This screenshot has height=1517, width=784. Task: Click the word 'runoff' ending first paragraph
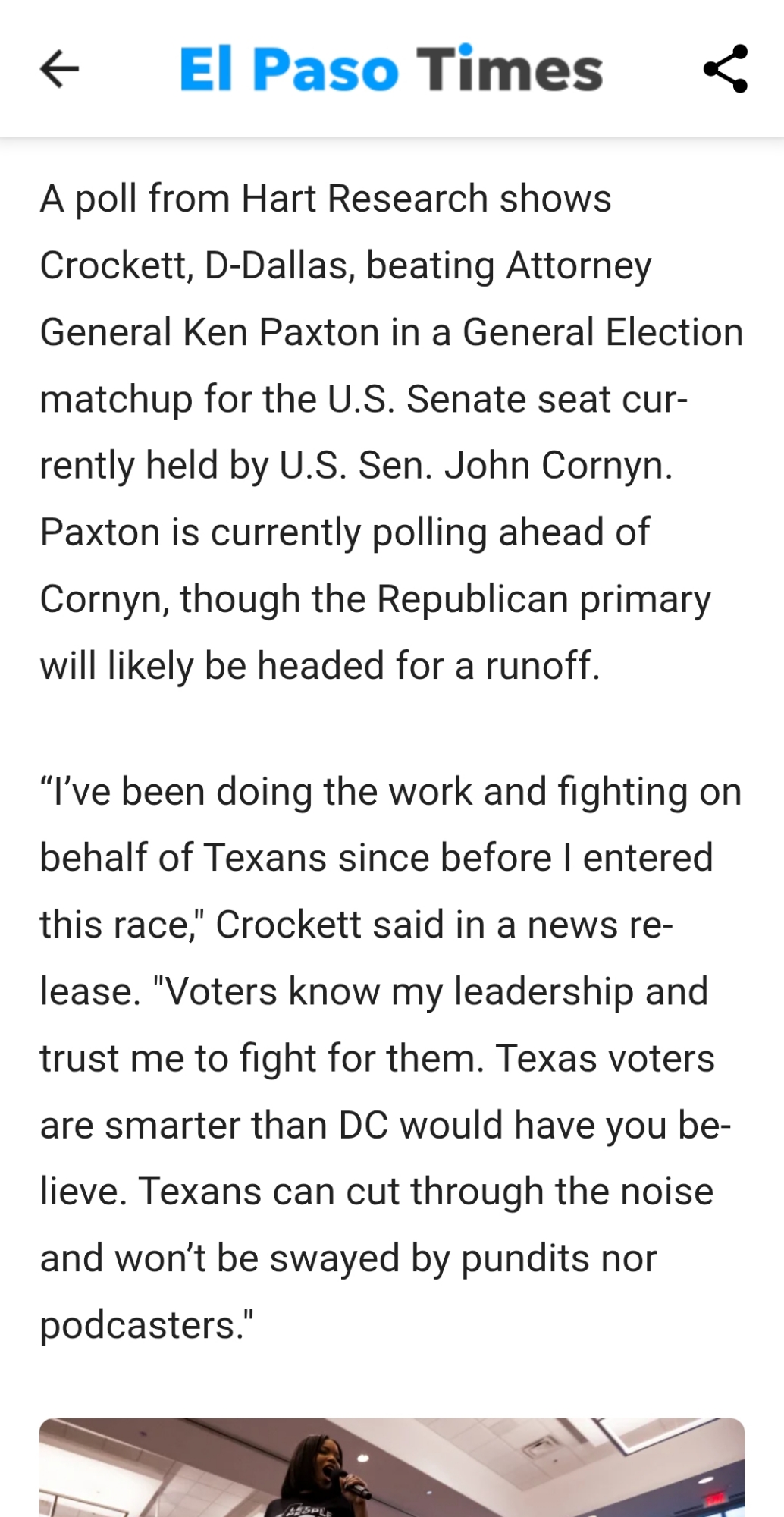pyautogui.click(x=540, y=666)
